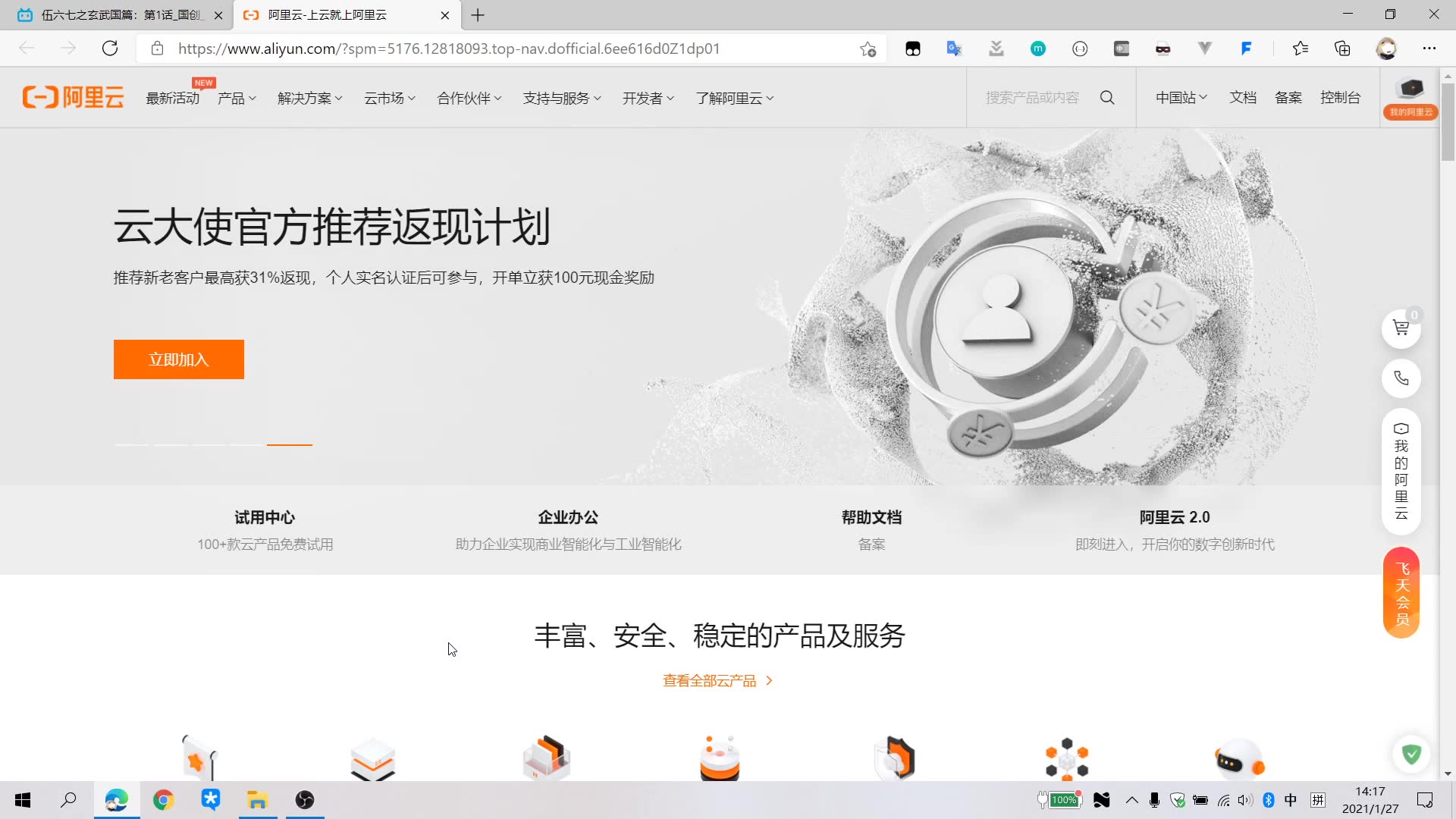Open browser Collections icon
Viewport: 1456px width, 819px height.
[1342, 49]
